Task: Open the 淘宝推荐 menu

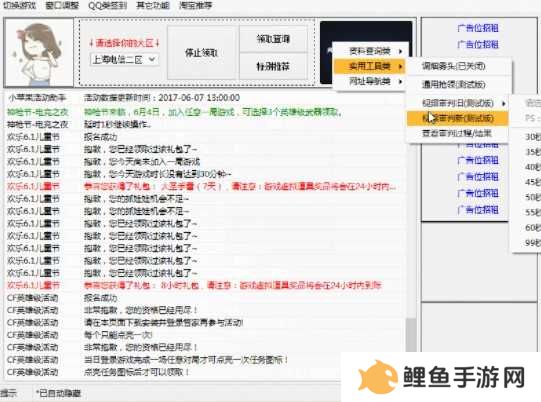Action: pos(196,6)
